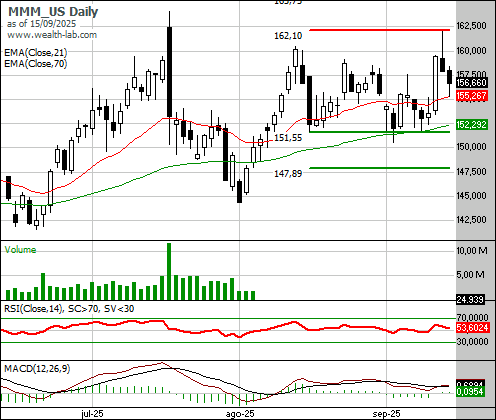Click the 53,6024 RSI value tag
496x420 pixels.
click(x=472, y=328)
